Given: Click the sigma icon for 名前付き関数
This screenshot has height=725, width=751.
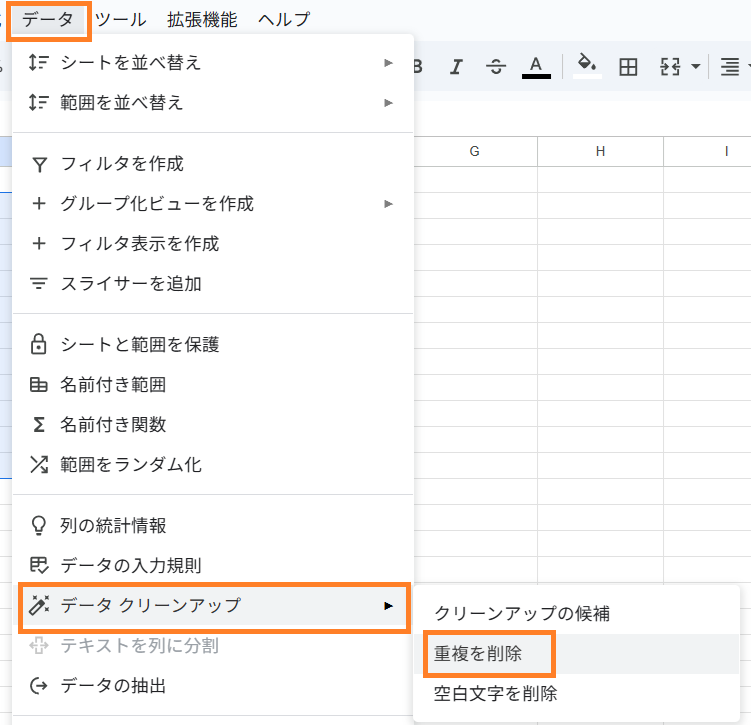Looking at the screenshot, I should (39, 424).
